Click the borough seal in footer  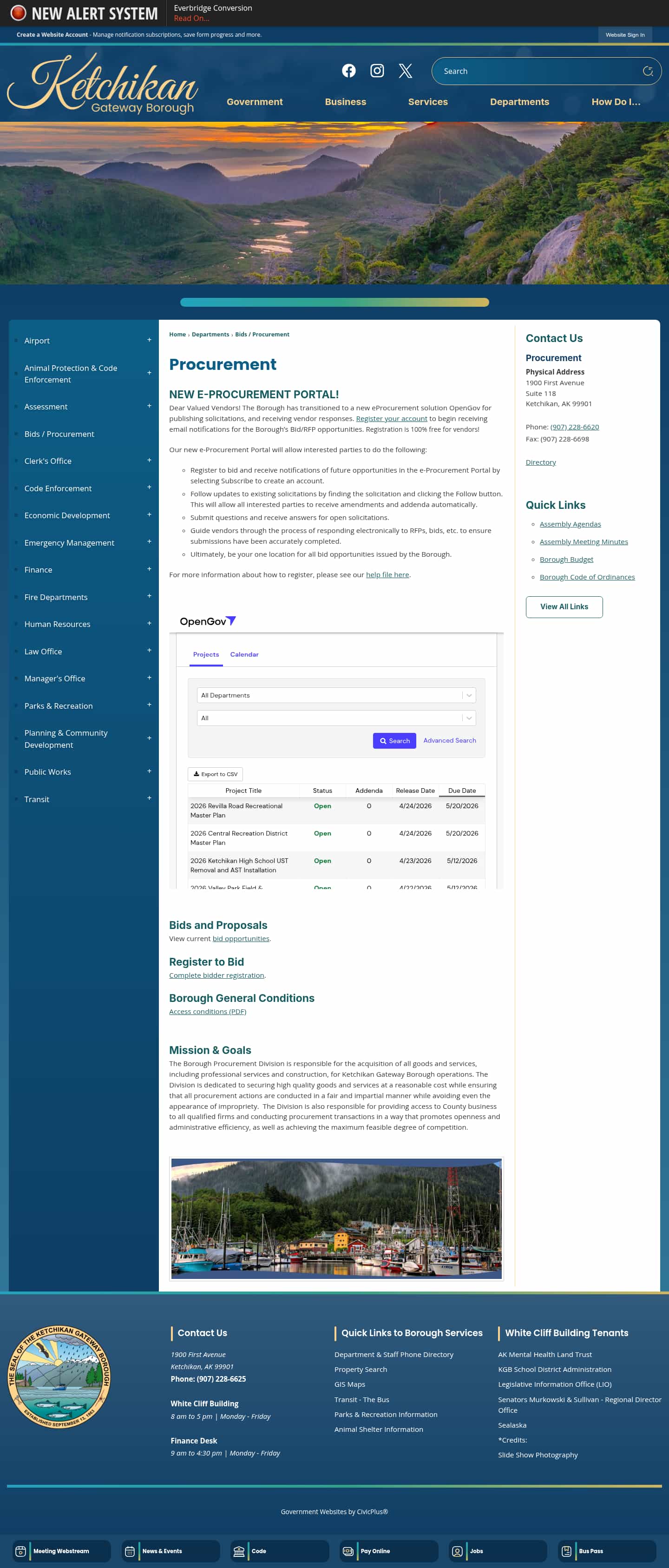point(59,1376)
